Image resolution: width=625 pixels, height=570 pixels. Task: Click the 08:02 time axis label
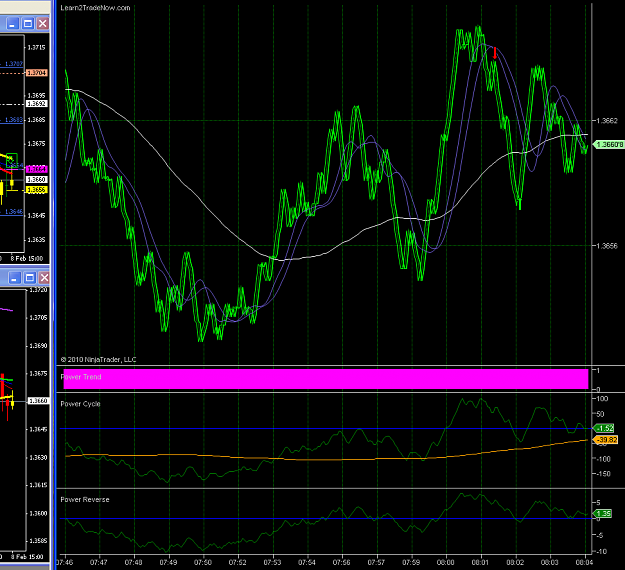click(515, 562)
